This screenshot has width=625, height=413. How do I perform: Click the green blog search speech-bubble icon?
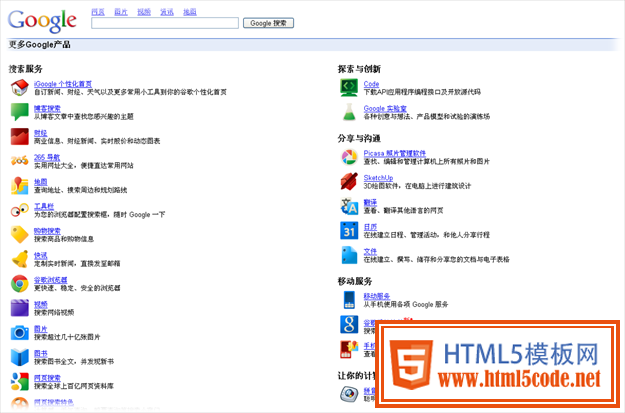[20, 112]
